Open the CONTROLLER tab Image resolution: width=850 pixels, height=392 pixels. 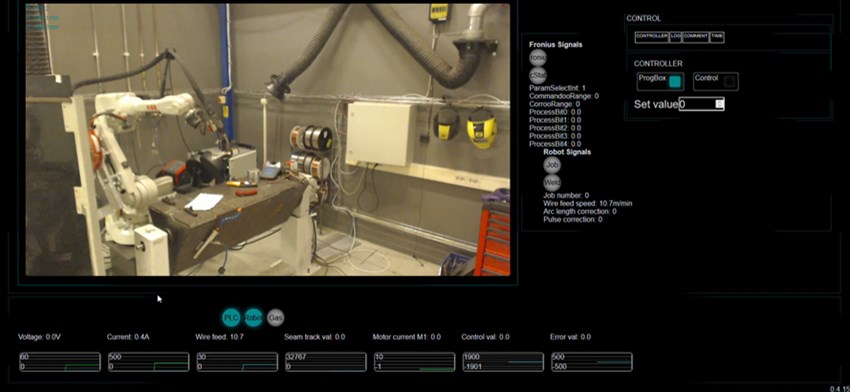click(652, 37)
